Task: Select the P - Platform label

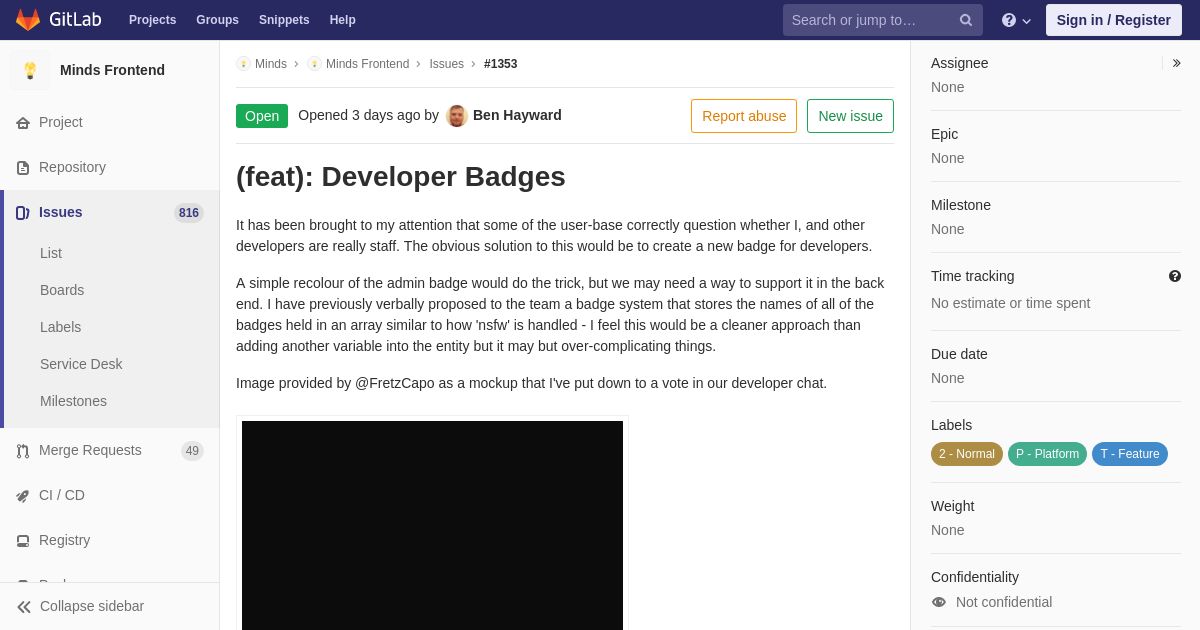Action: (1047, 454)
